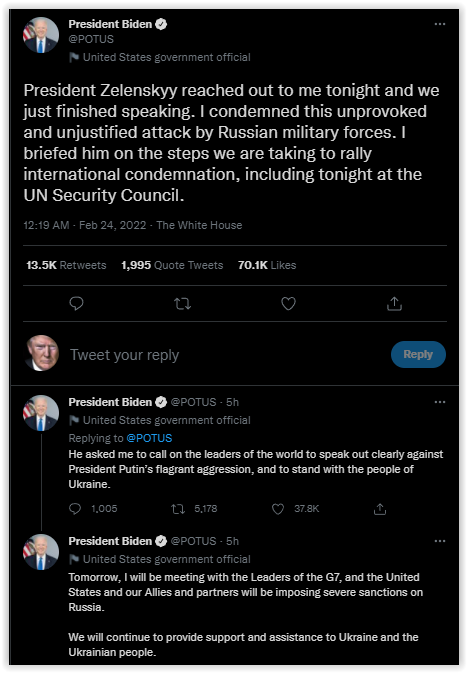Click the reply icon under main tweet
This screenshot has height=673, width=467.
click(x=76, y=303)
